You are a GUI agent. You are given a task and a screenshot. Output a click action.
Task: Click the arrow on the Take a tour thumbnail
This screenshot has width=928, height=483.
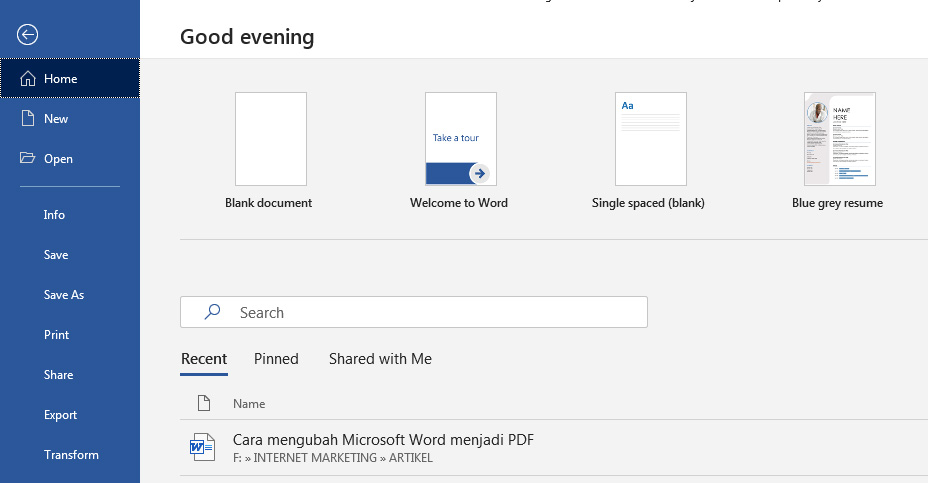point(479,173)
